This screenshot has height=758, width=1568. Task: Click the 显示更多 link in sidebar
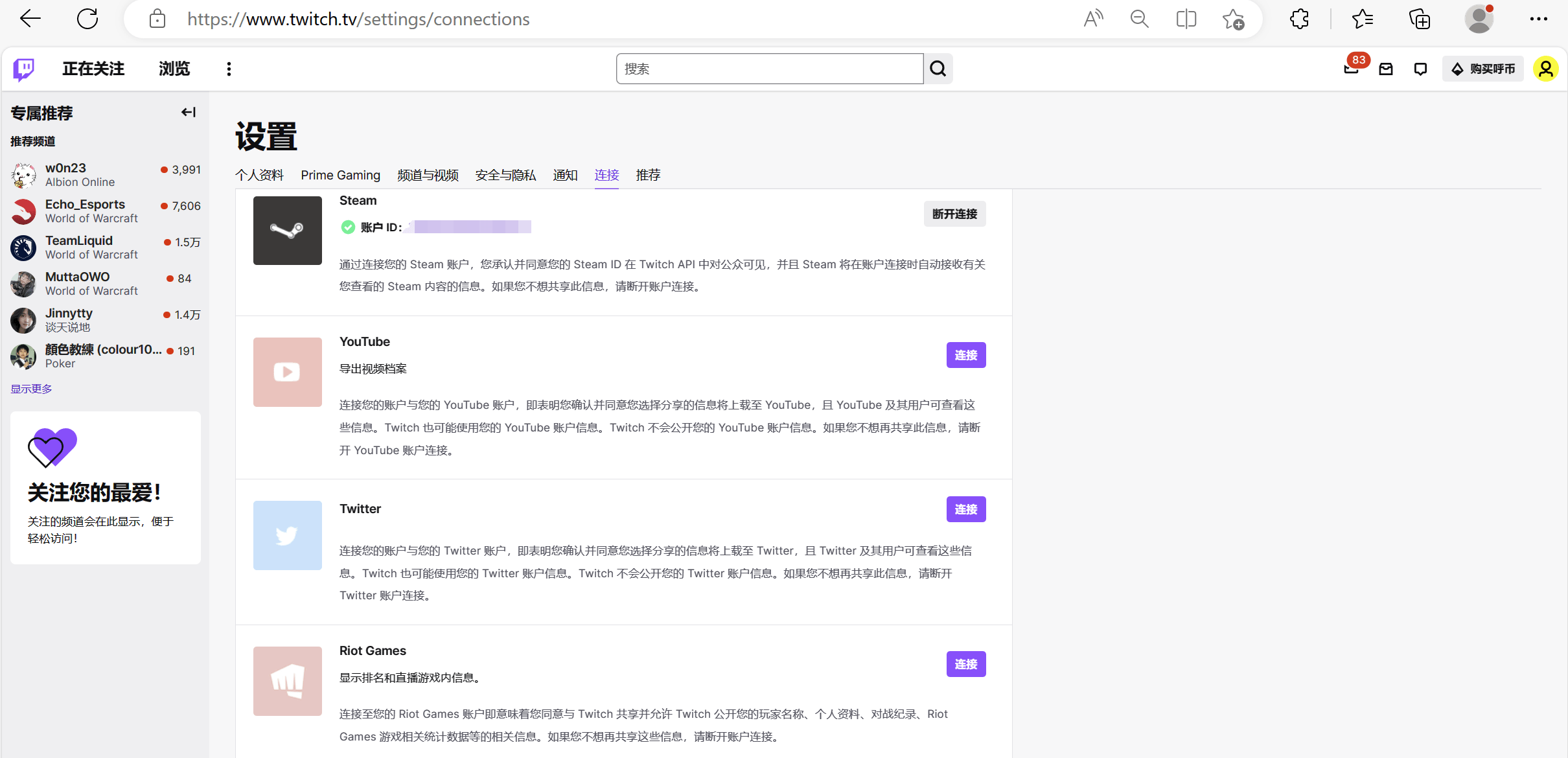30,388
